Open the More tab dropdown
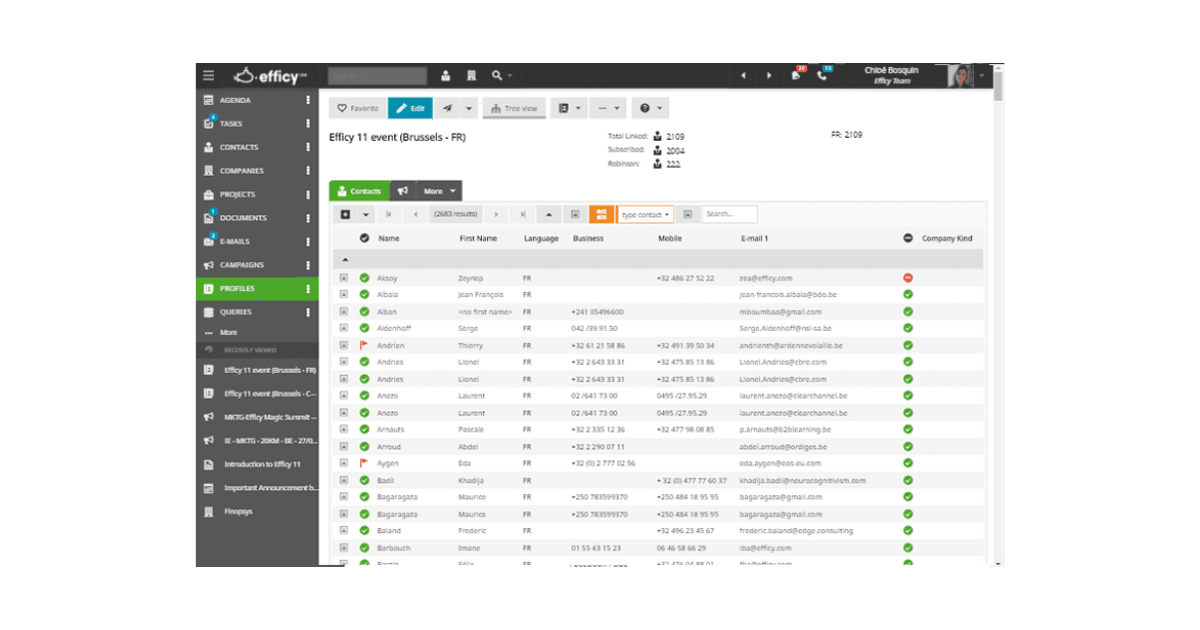The width and height of the screenshot is (1200, 630). 440,191
